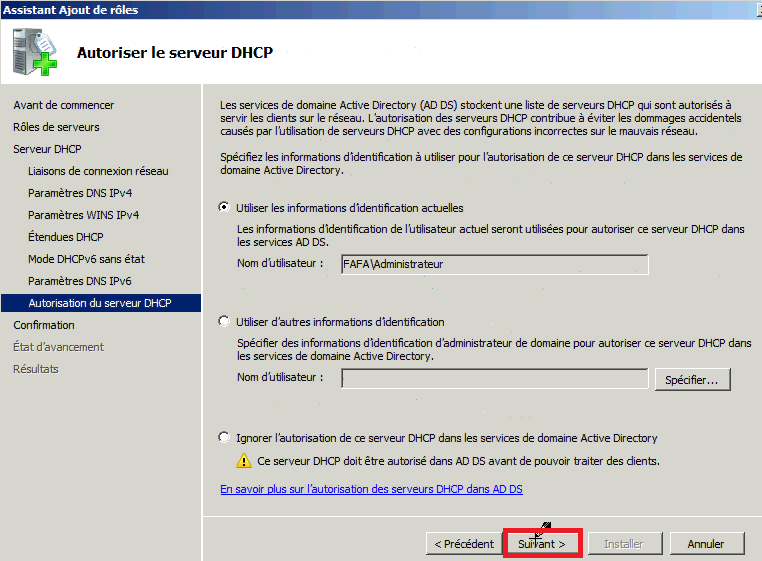Click the yellow warning triangle icon
762x561 pixels.
click(243, 460)
